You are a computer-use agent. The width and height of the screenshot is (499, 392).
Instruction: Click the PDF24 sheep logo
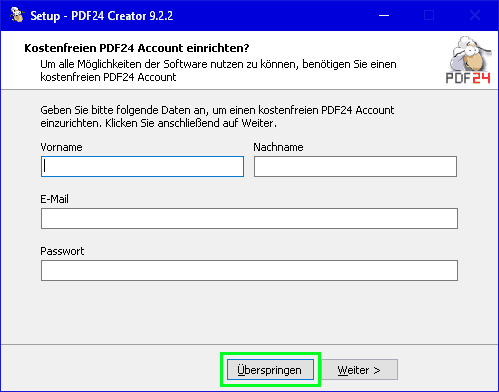[468, 60]
